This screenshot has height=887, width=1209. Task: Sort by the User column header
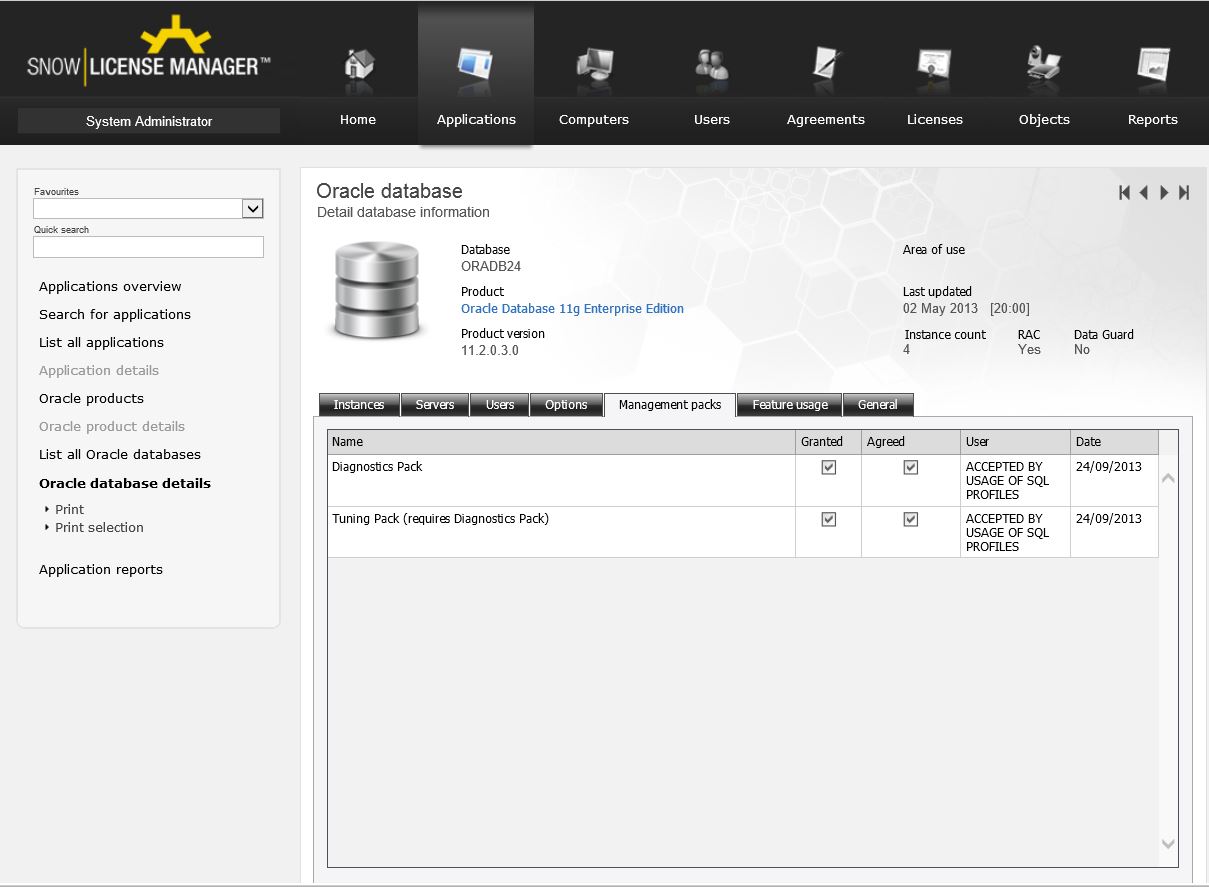tap(1015, 442)
